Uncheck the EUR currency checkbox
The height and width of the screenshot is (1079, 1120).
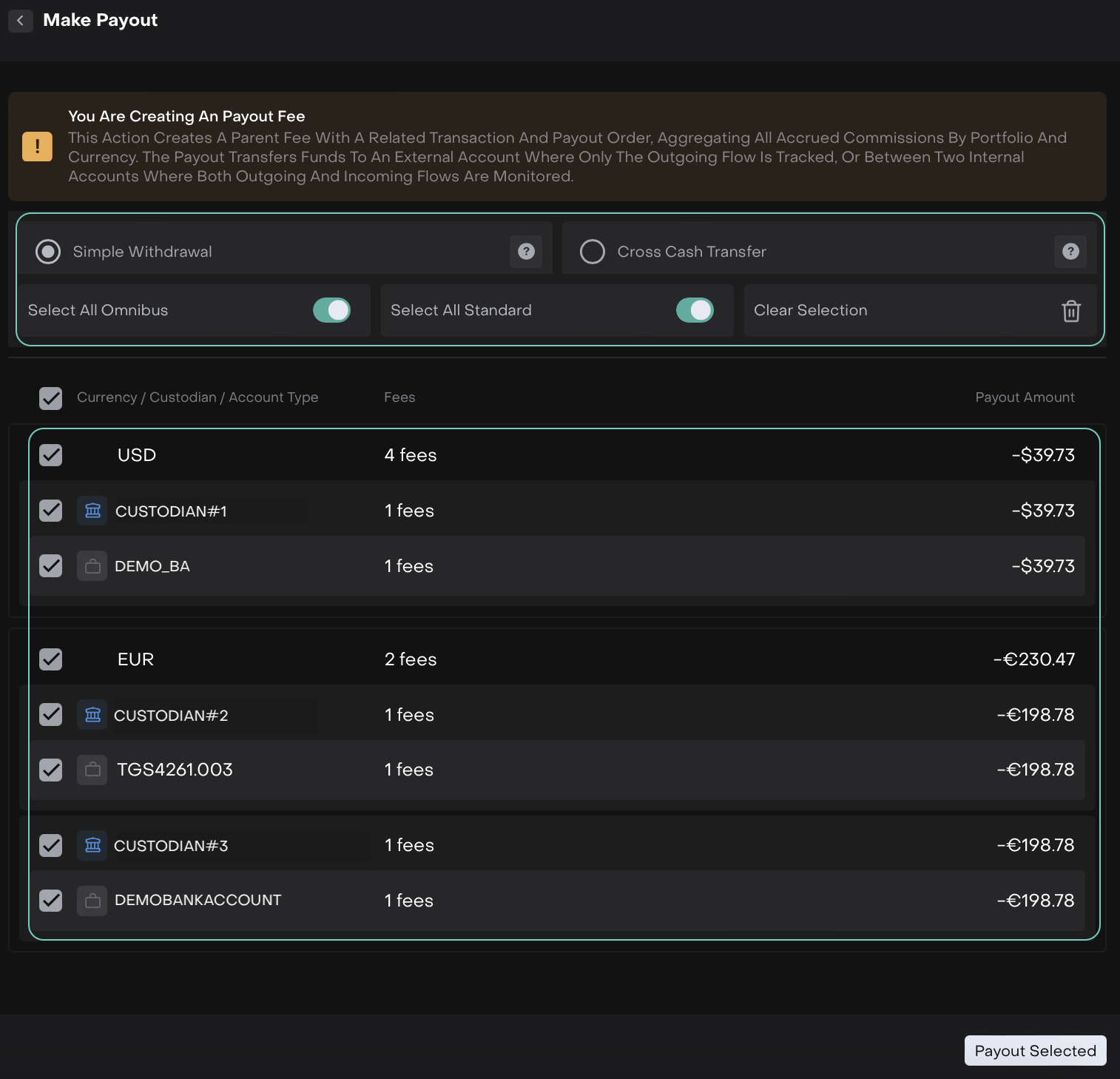point(50,659)
